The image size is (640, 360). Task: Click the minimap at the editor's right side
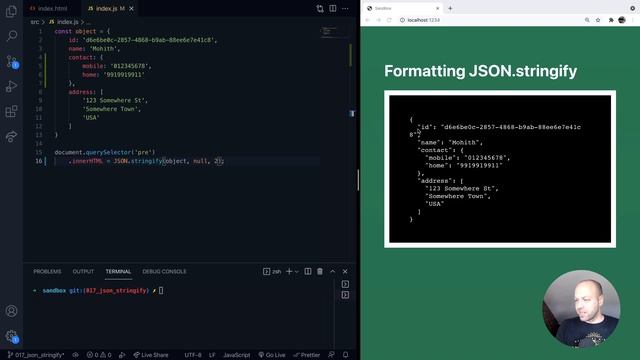tap(334, 33)
